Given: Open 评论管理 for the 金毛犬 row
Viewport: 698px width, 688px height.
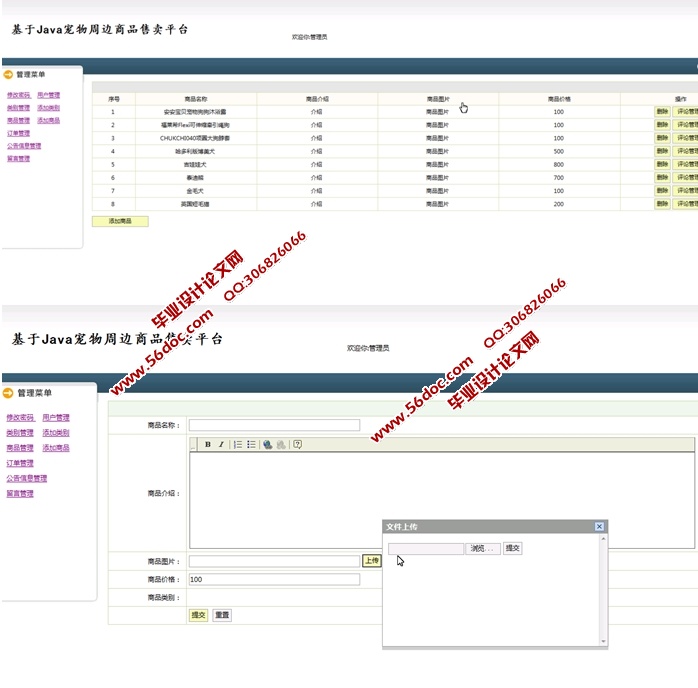Looking at the screenshot, I should [686, 190].
